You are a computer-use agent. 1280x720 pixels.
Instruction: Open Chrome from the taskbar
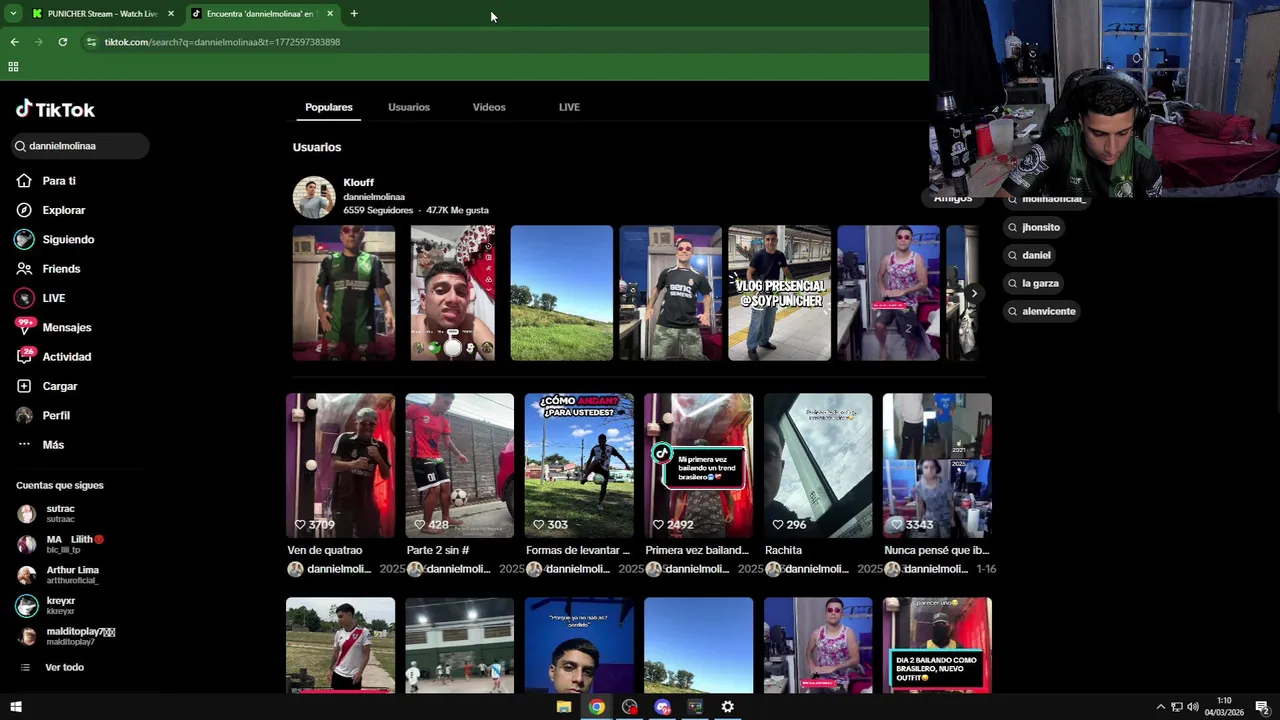597,707
